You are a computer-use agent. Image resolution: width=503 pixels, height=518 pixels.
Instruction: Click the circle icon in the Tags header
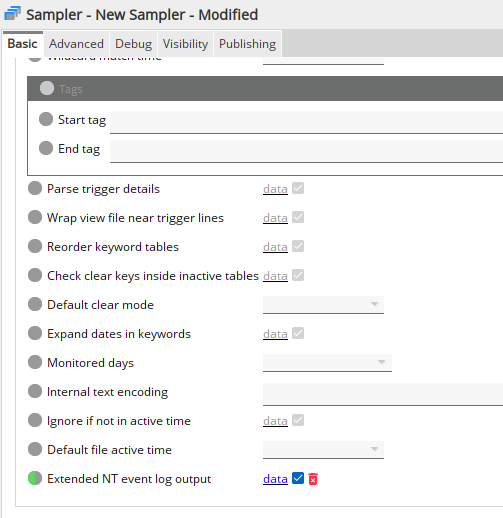point(47,88)
